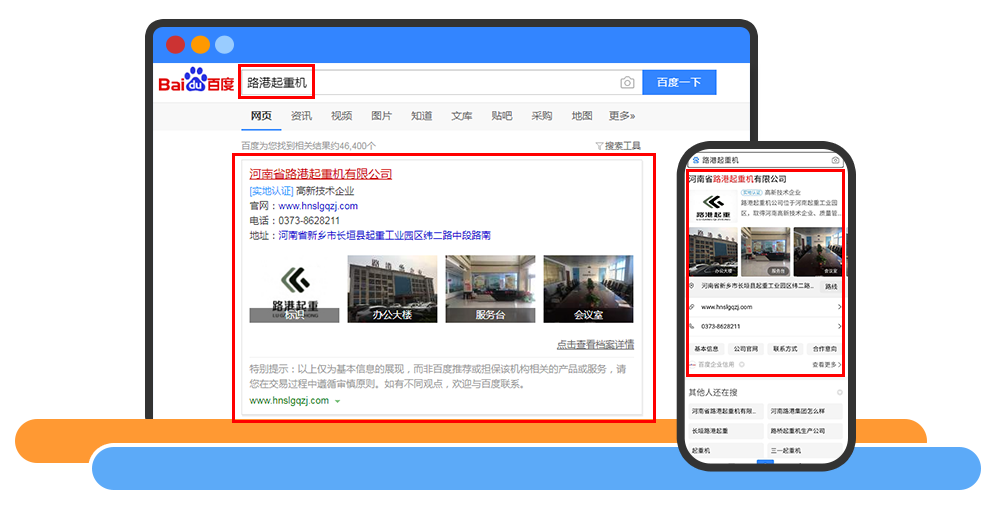The image size is (993, 506).
Task: Open the 服务台 thumbnail on desktop
Action: click(x=490, y=289)
